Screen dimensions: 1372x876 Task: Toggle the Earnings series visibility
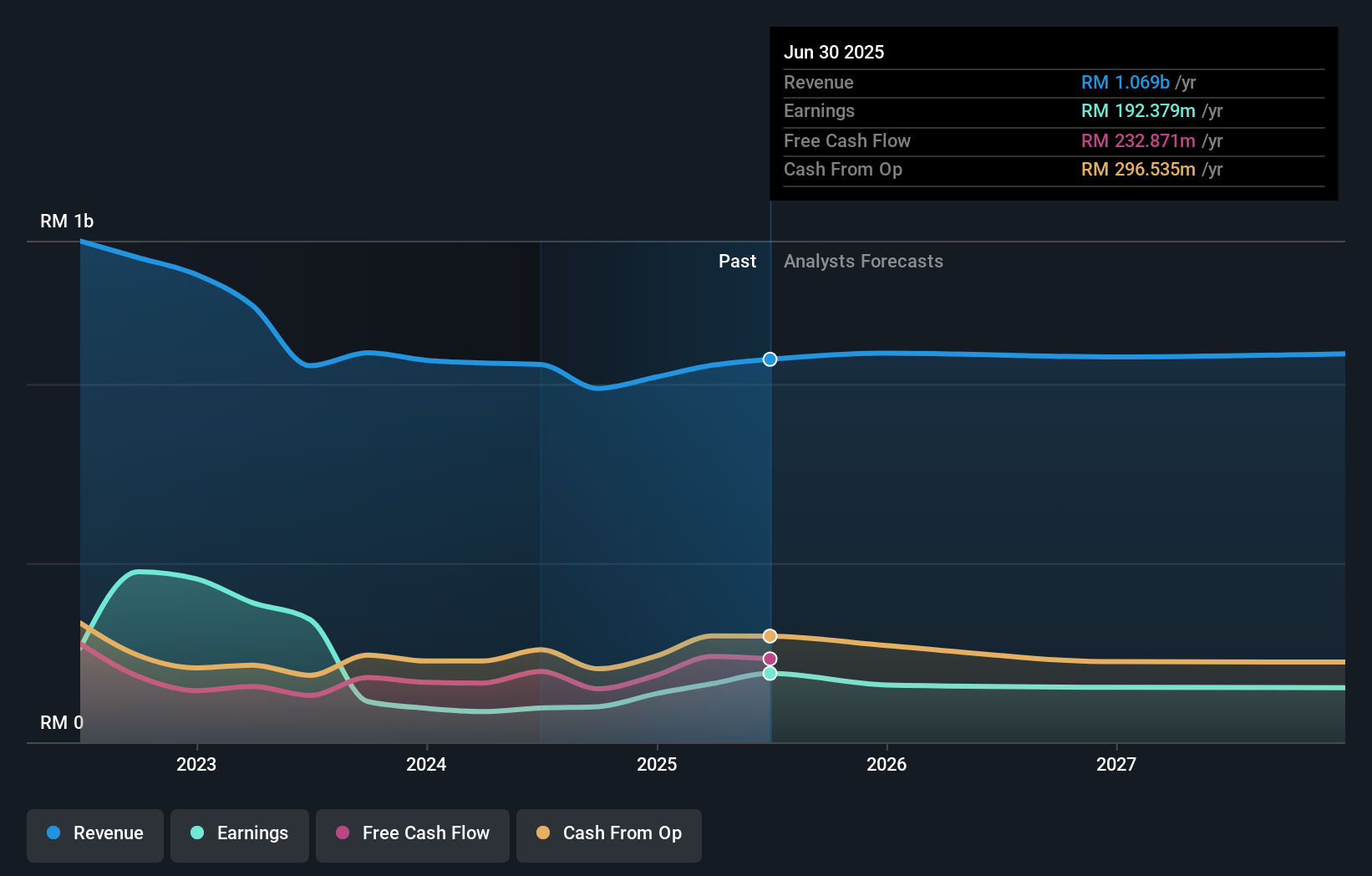pos(239,833)
